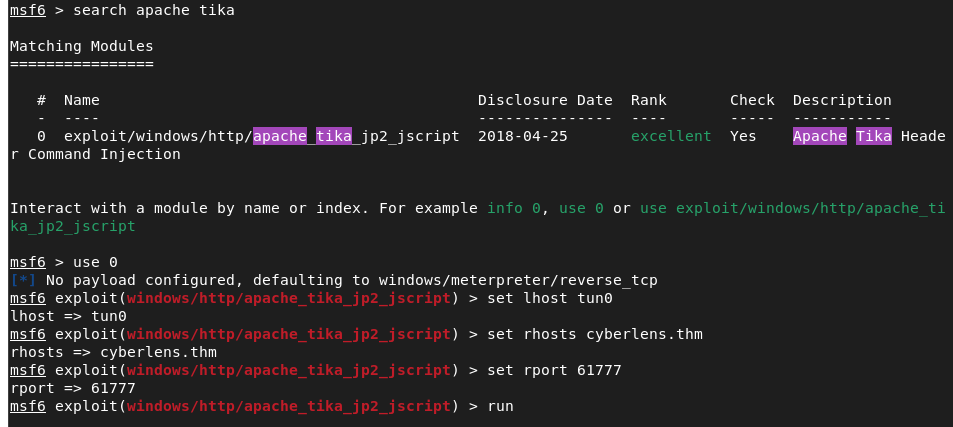Screen dimensions: 953x427
Task: Click the wrapped "r Command Injection" text
Action: pyautogui.click(x=95, y=154)
